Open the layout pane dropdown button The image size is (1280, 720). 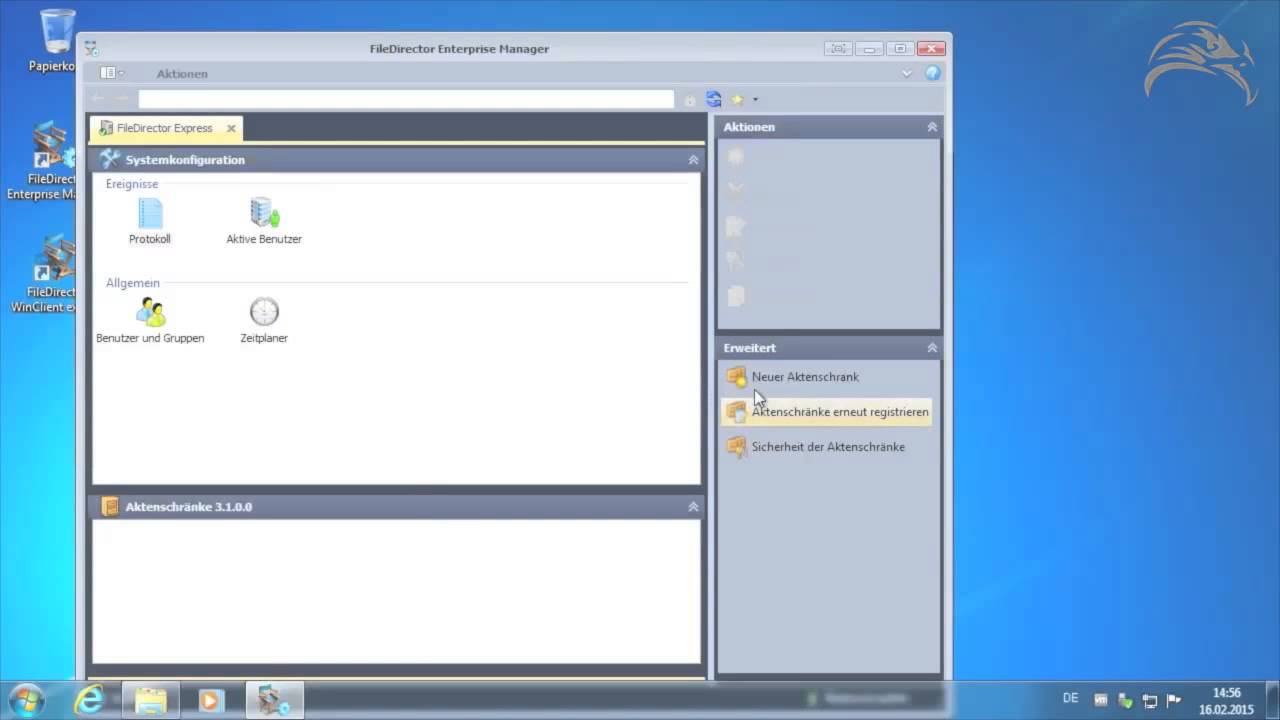pyautogui.click(x=112, y=73)
